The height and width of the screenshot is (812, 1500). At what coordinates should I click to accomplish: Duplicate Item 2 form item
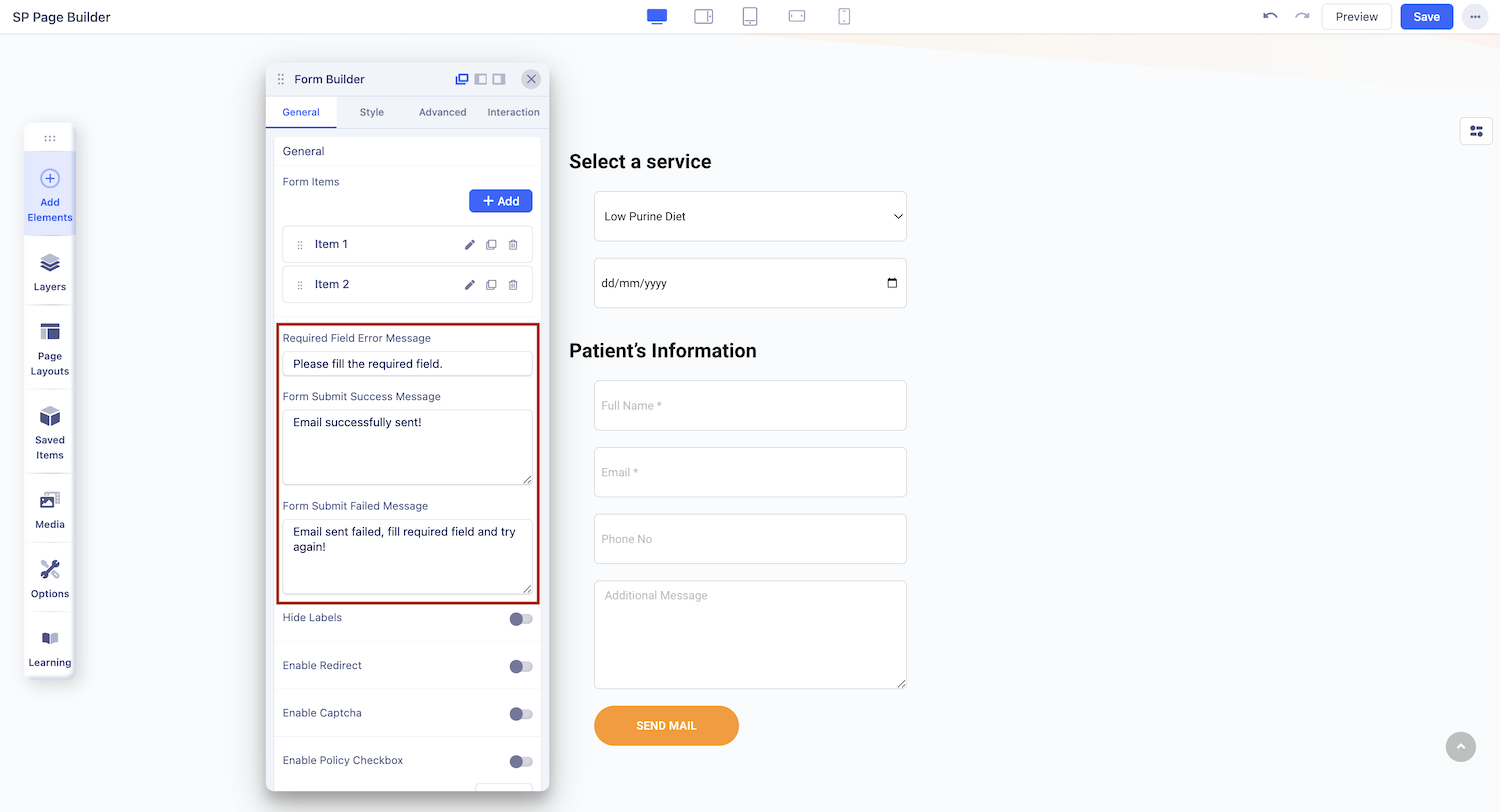point(491,285)
